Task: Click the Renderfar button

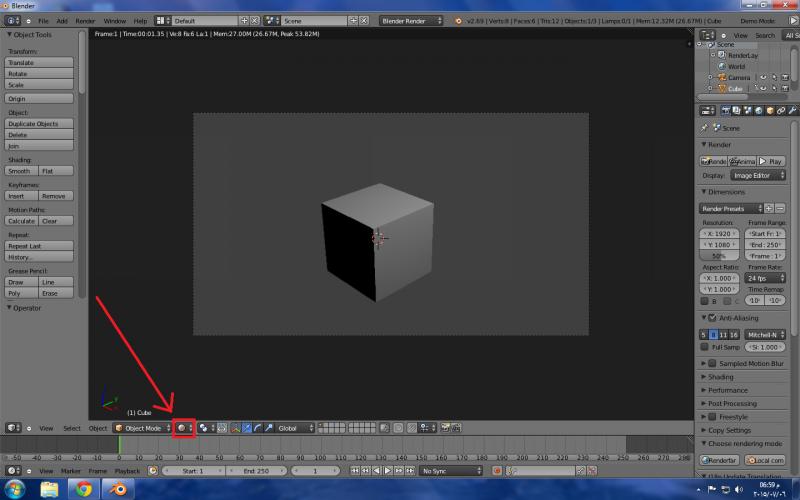Action: point(719,460)
